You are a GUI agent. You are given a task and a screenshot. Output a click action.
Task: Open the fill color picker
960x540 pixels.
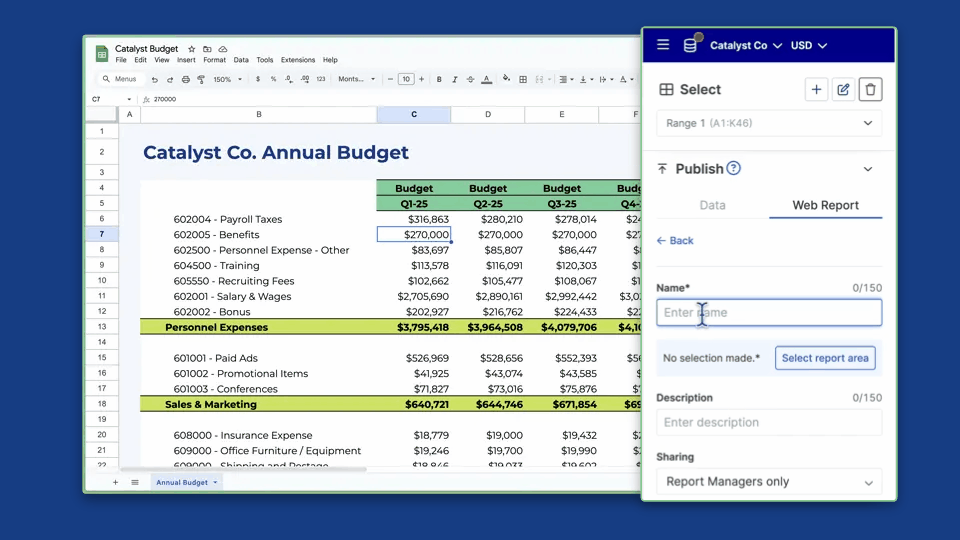coord(506,78)
